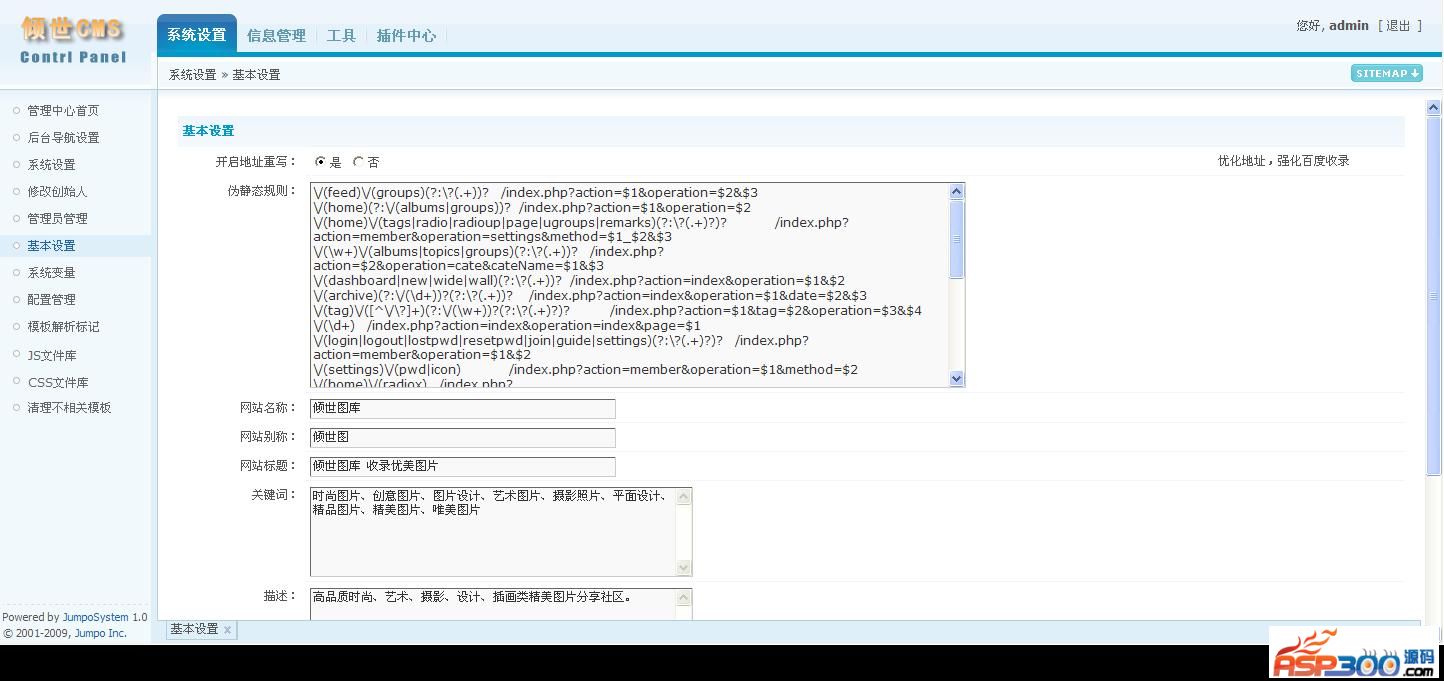Image resolution: width=1444 pixels, height=681 pixels.
Task: Select 清理不相关模板 in the sidebar
Action: 69,408
